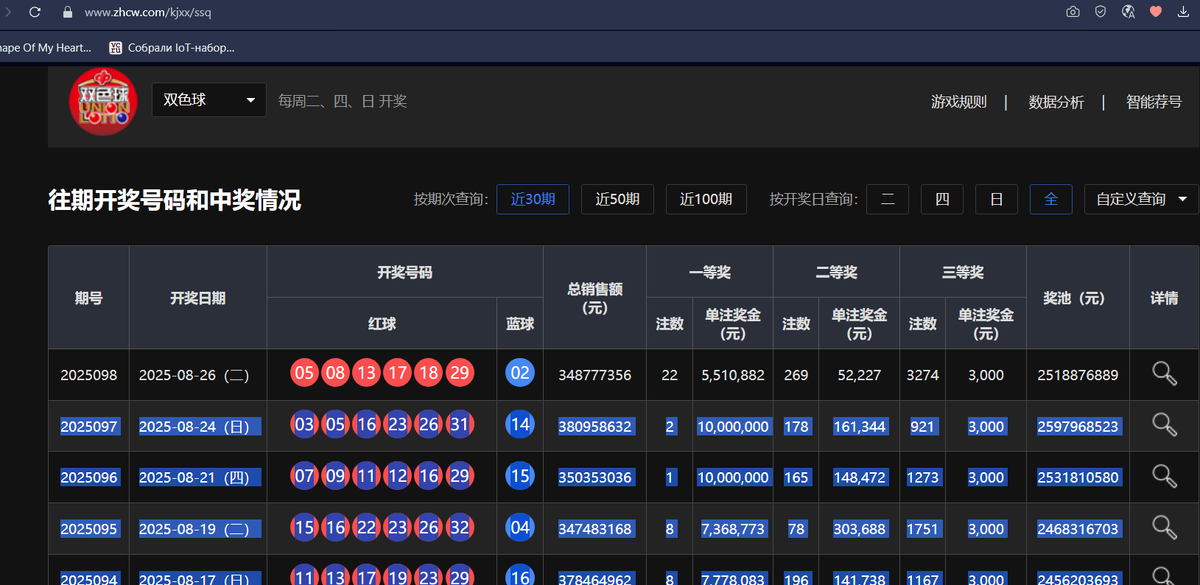Screen dimensions: 1200x585
Task: Click red ball 31 in draw 2025097
Action: pyautogui.click(x=460, y=425)
